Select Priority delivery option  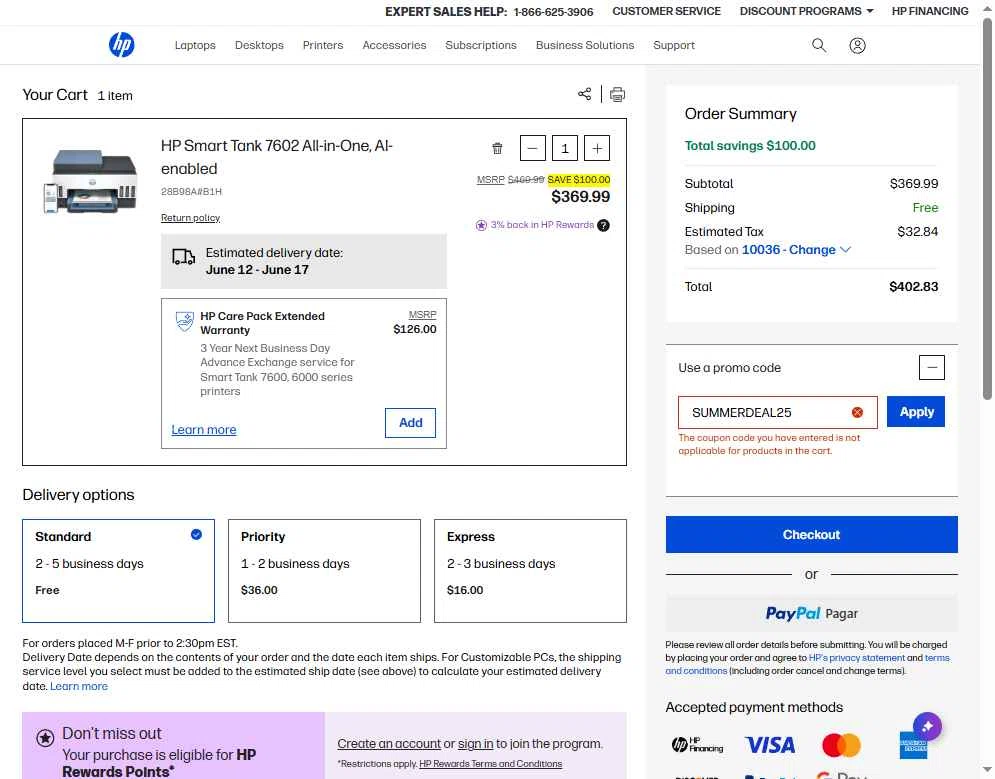tap(324, 571)
